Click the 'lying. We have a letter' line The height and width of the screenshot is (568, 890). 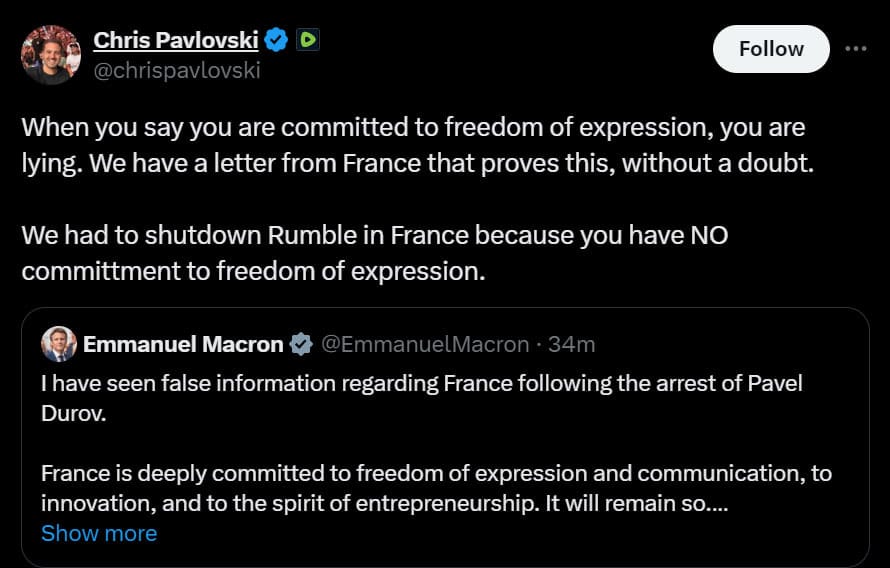418,164
